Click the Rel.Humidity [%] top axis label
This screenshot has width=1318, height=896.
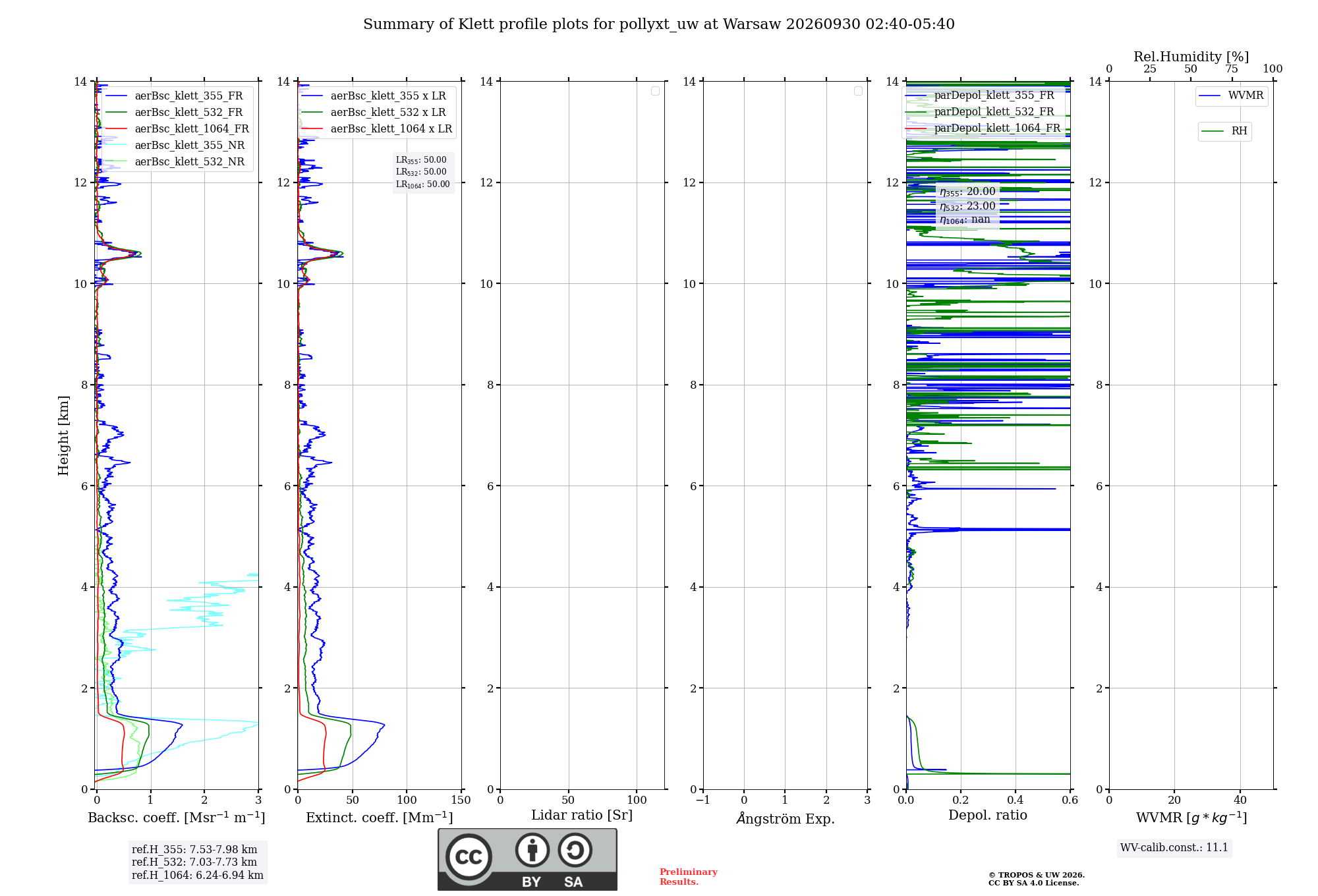click(x=1191, y=57)
